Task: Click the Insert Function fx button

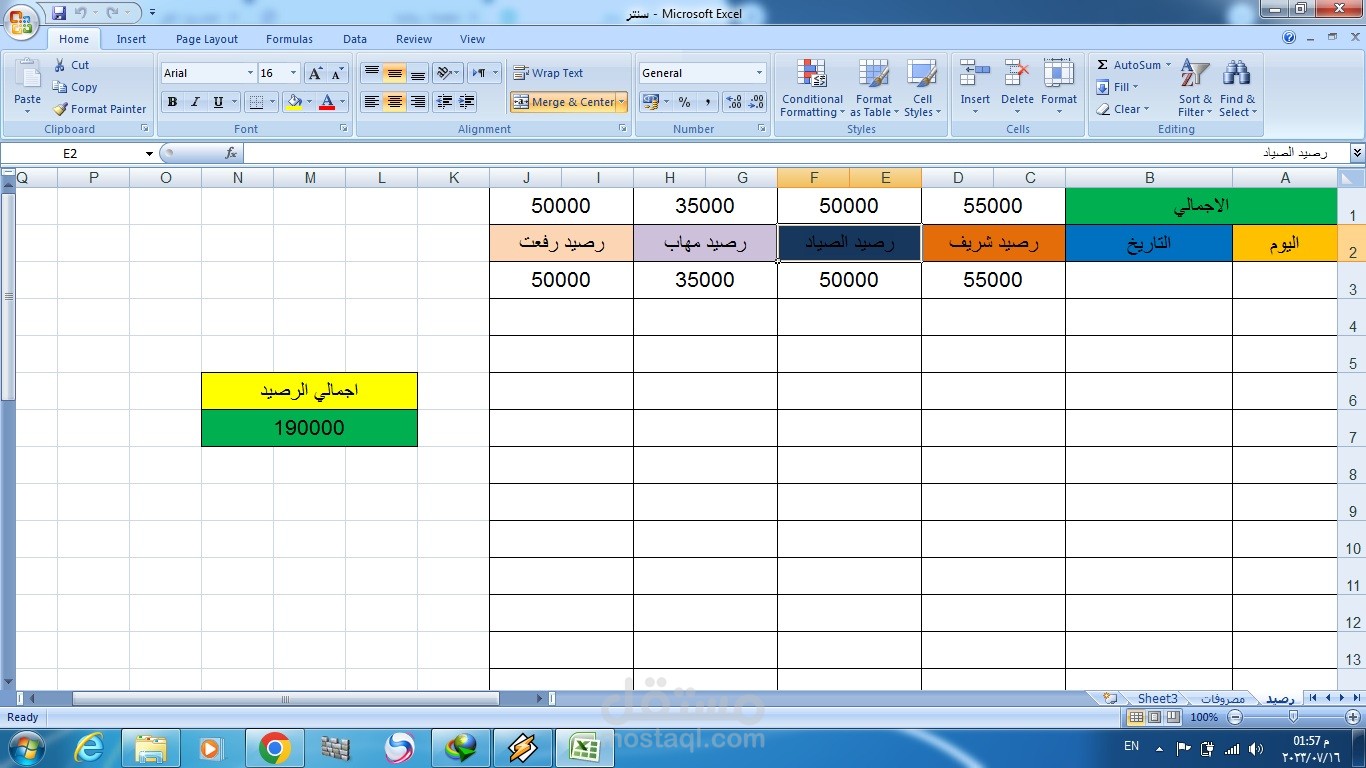Action: 231,153
